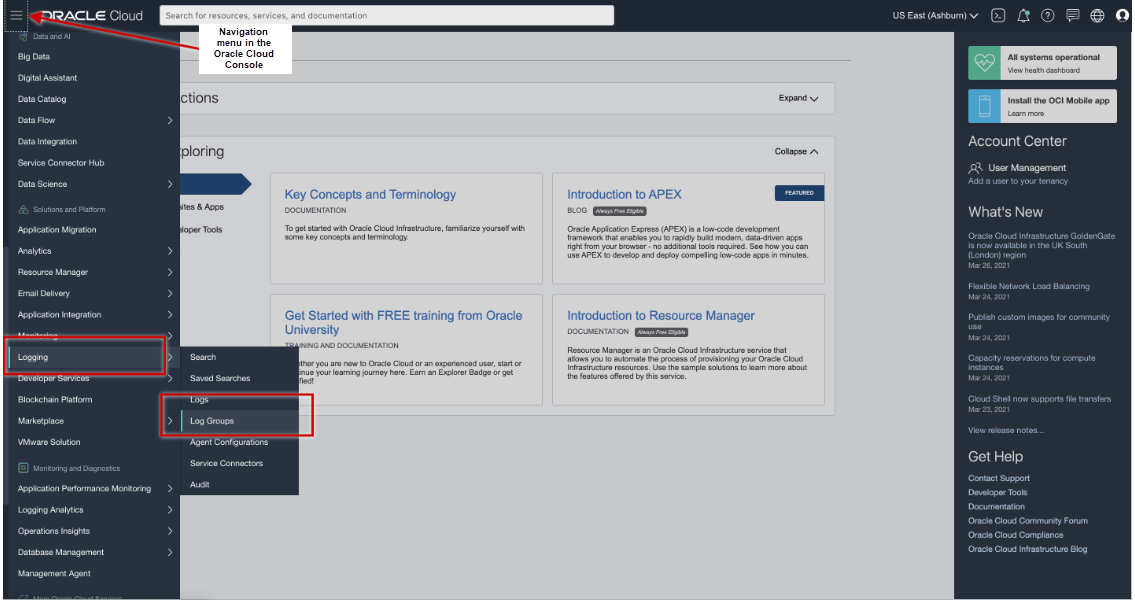The image size is (1135, 603).
Task: Open VMware Solution menu item
Action: tap(49, 442)
